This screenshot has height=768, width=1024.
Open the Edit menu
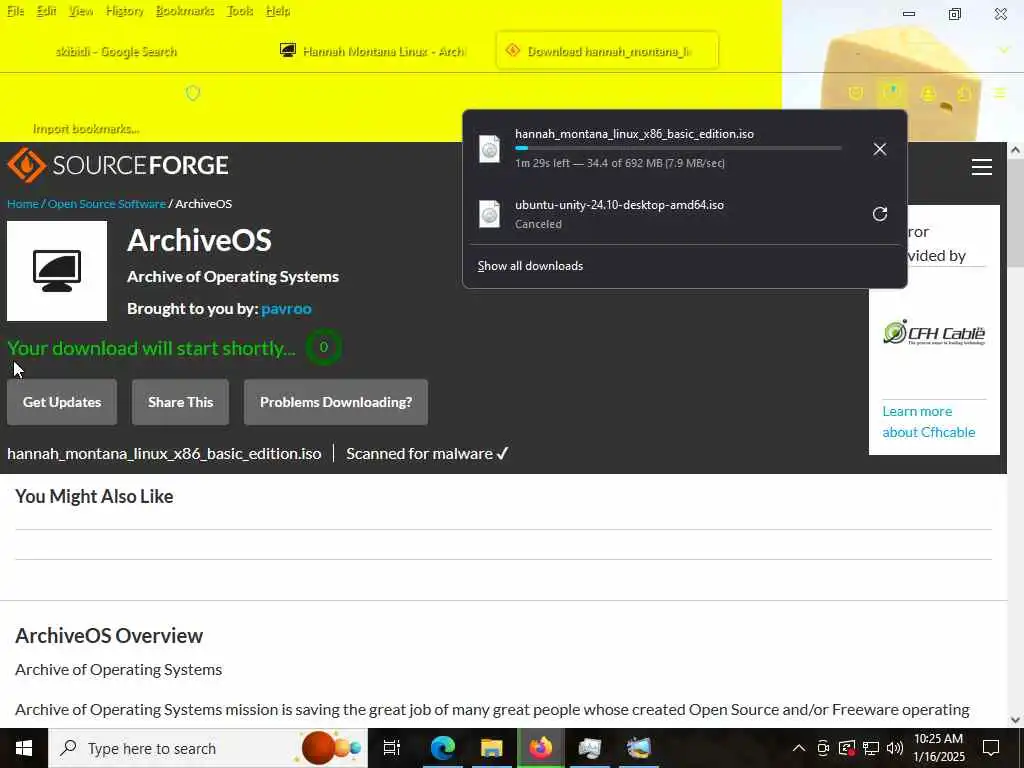pos(46,11)
